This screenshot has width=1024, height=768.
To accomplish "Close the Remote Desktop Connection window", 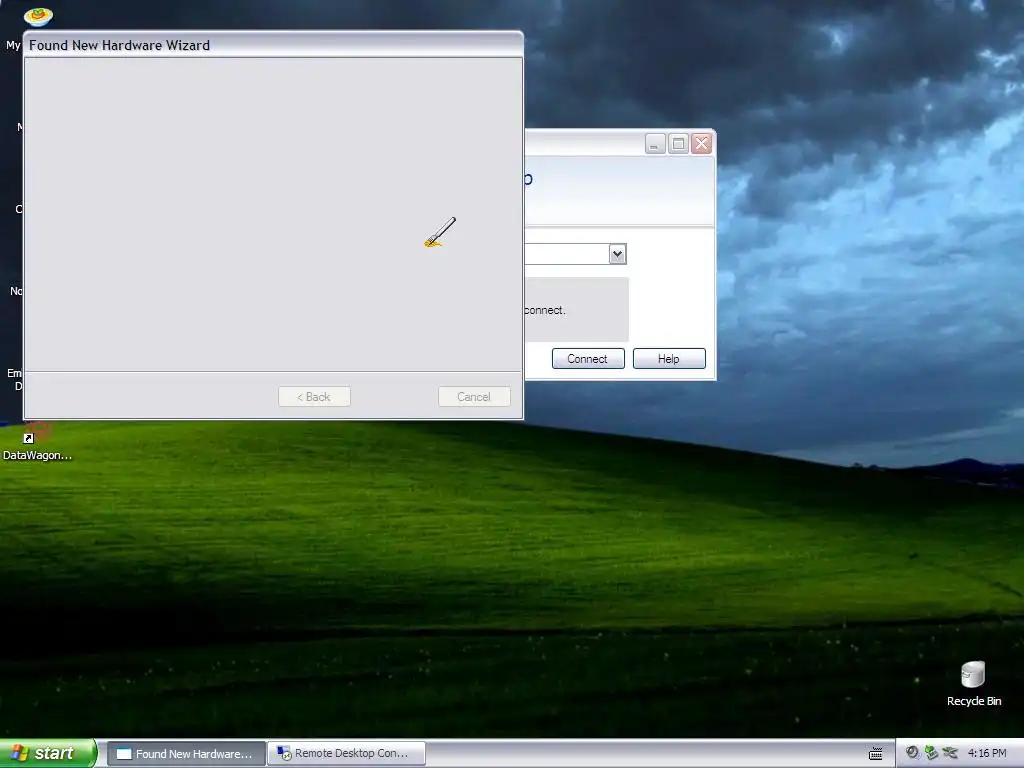I will point(702,144).
